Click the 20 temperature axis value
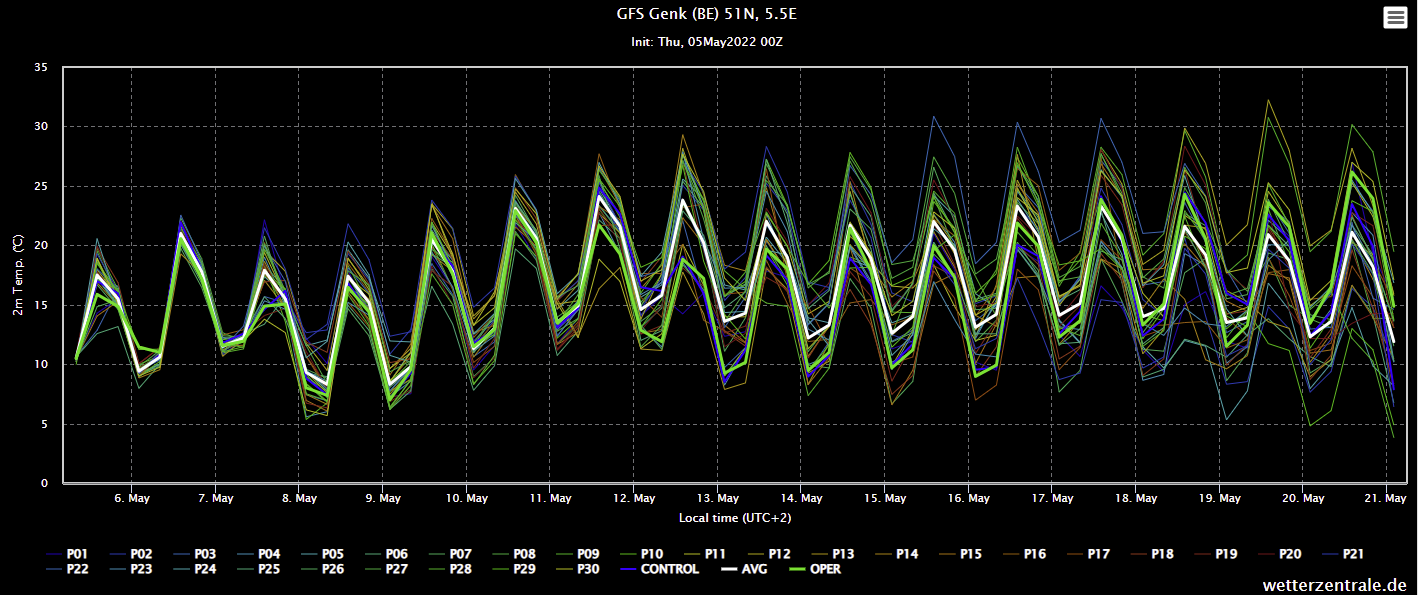Image resolution: width=1420 pixels, height=595 pixels. (41, 246)
